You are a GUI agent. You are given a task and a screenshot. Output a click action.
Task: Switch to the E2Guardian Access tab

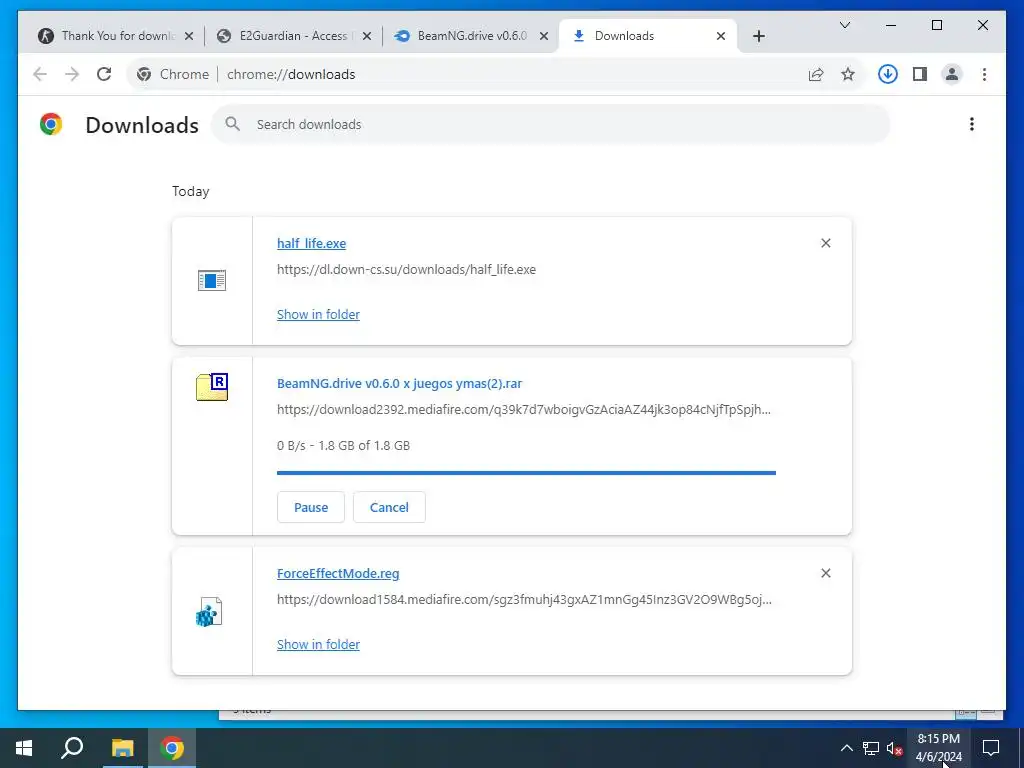tap(295, 36)
